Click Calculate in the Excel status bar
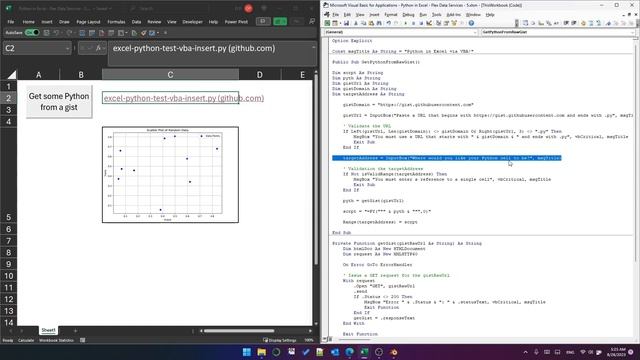Screen dimensions: 640x360 click(x=26, y=340)
